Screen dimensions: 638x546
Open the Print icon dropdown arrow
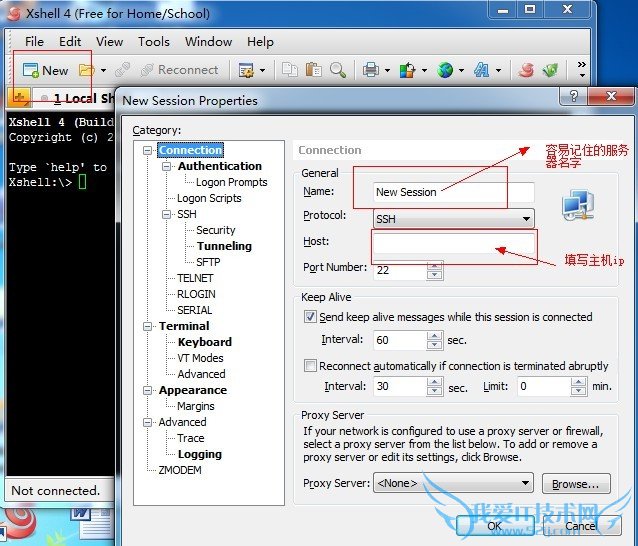[x=387, y=70]
